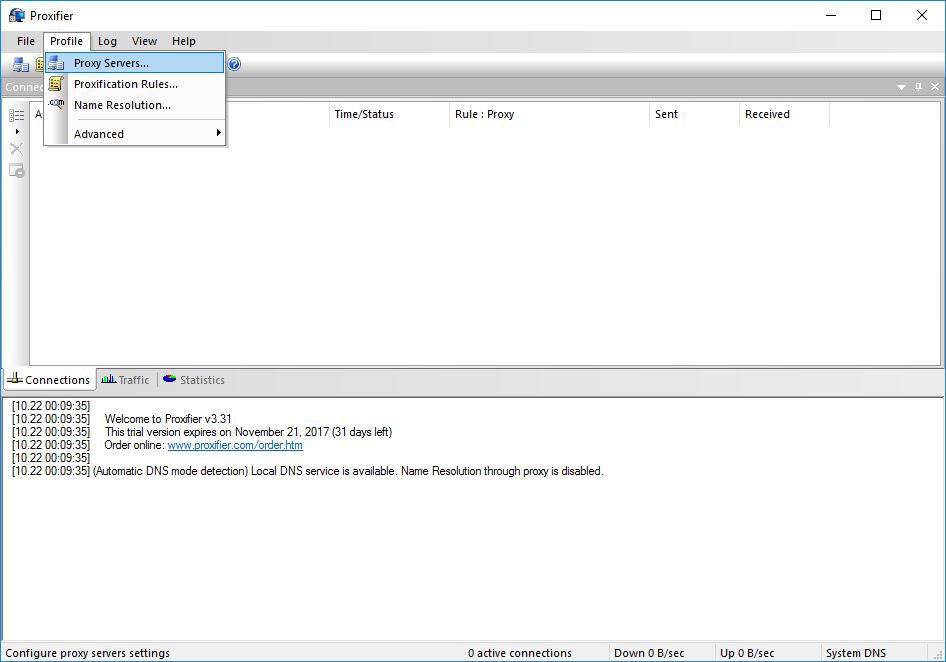Close the Connections panel
This screenshot has width=946, height=662.
coord(935,87)
